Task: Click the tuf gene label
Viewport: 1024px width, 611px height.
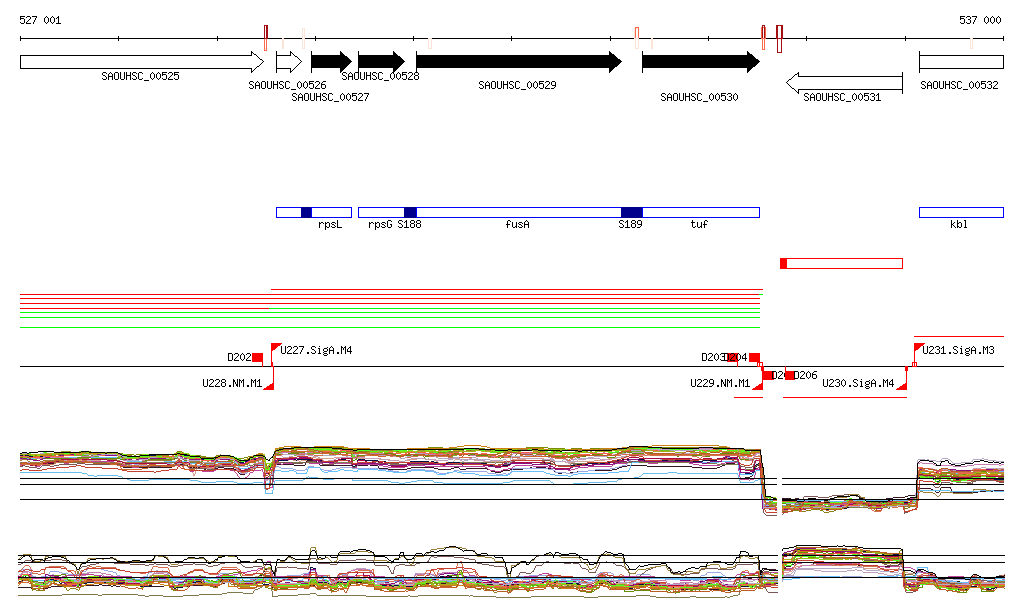Action: pos(699,224)
